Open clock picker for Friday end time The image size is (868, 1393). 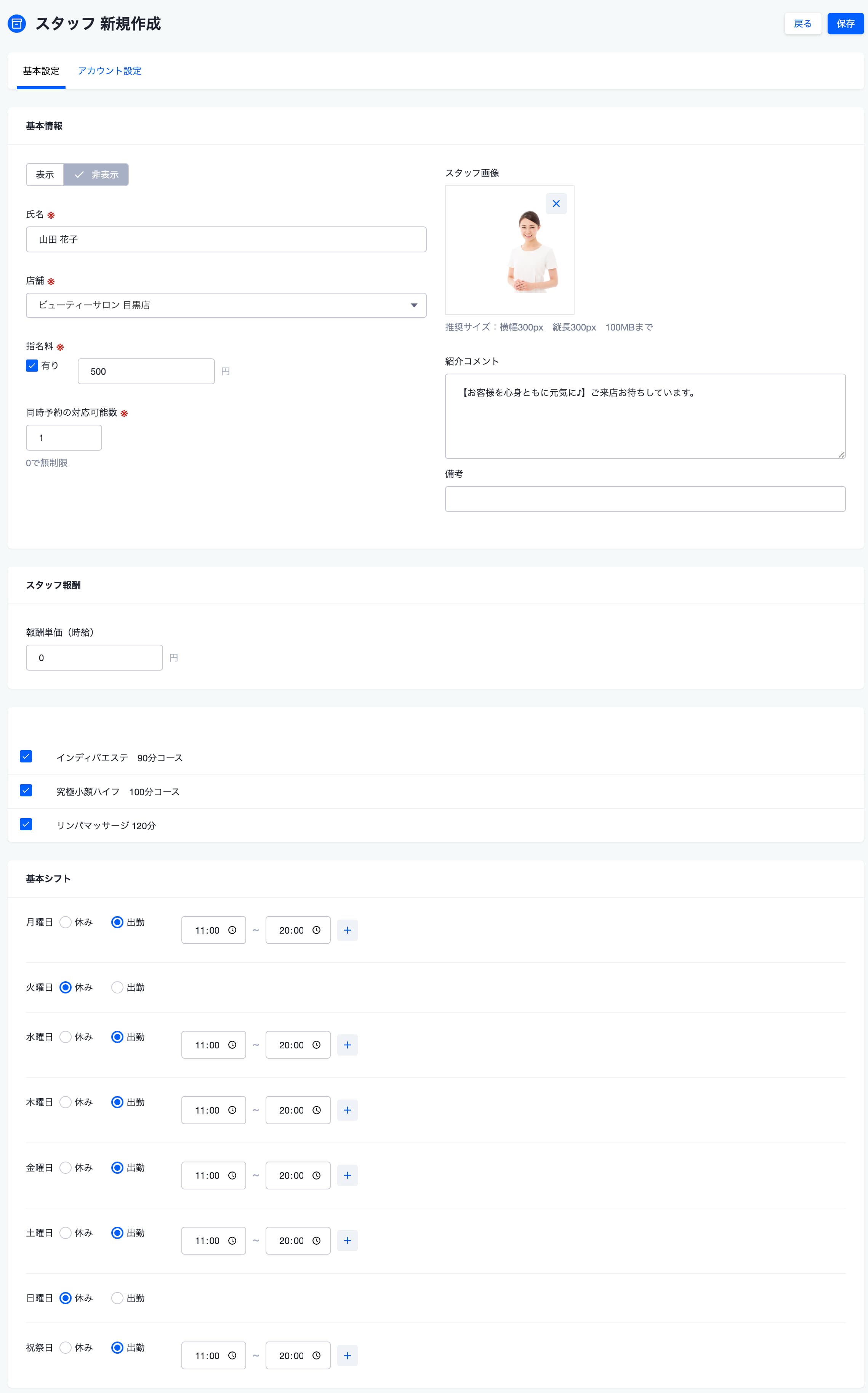tap(316, 1175)
